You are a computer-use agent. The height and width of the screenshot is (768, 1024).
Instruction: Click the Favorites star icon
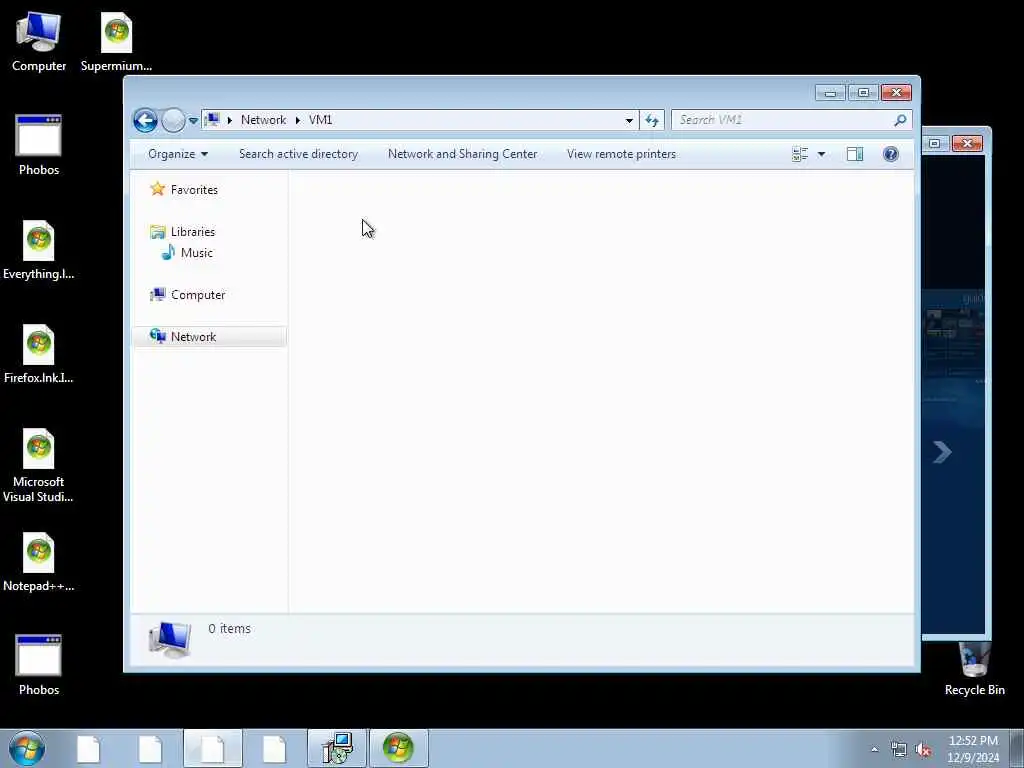point(157,189)
